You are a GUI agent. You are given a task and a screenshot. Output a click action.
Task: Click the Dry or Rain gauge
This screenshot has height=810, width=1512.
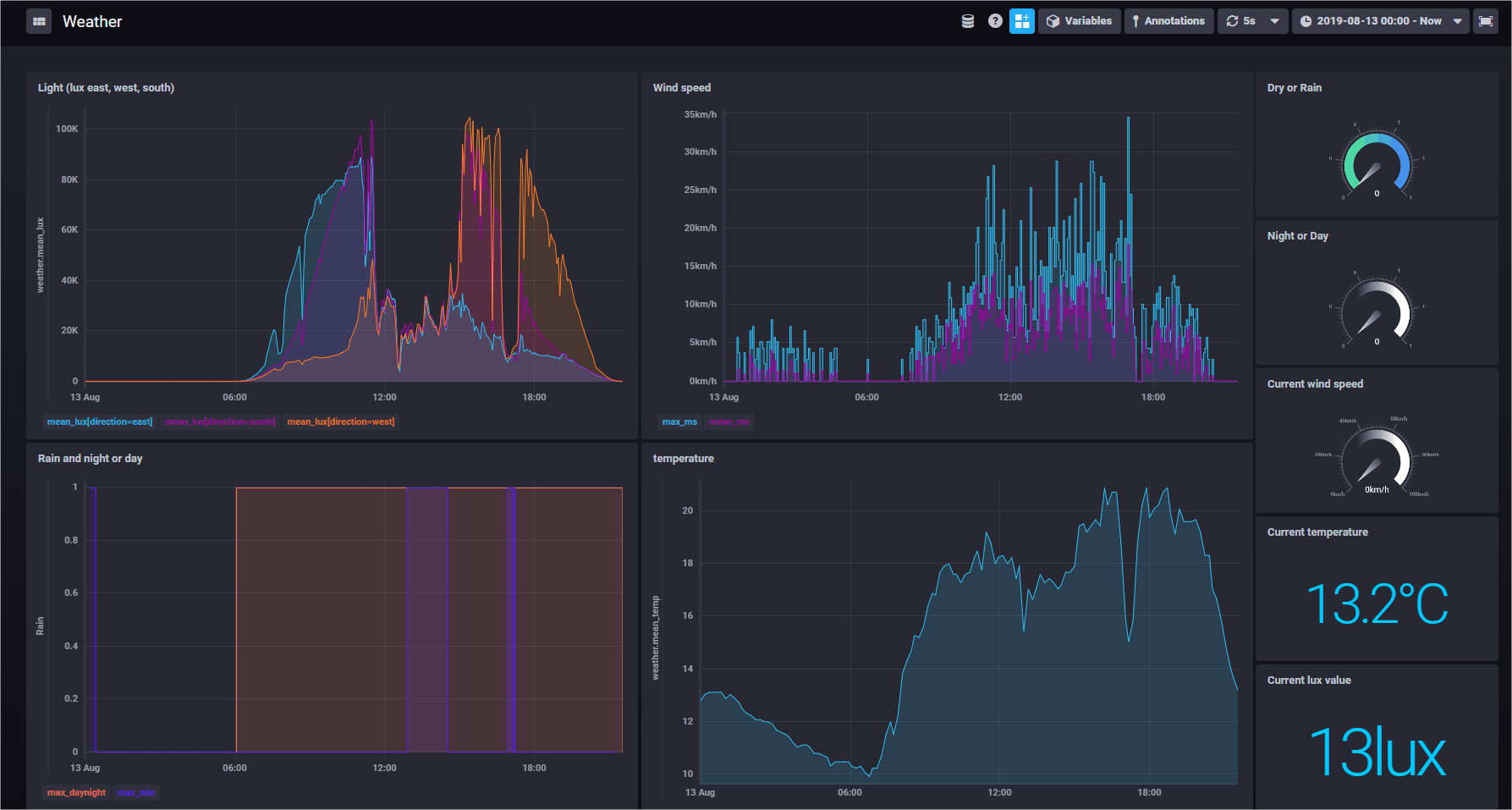[1377, 161]
